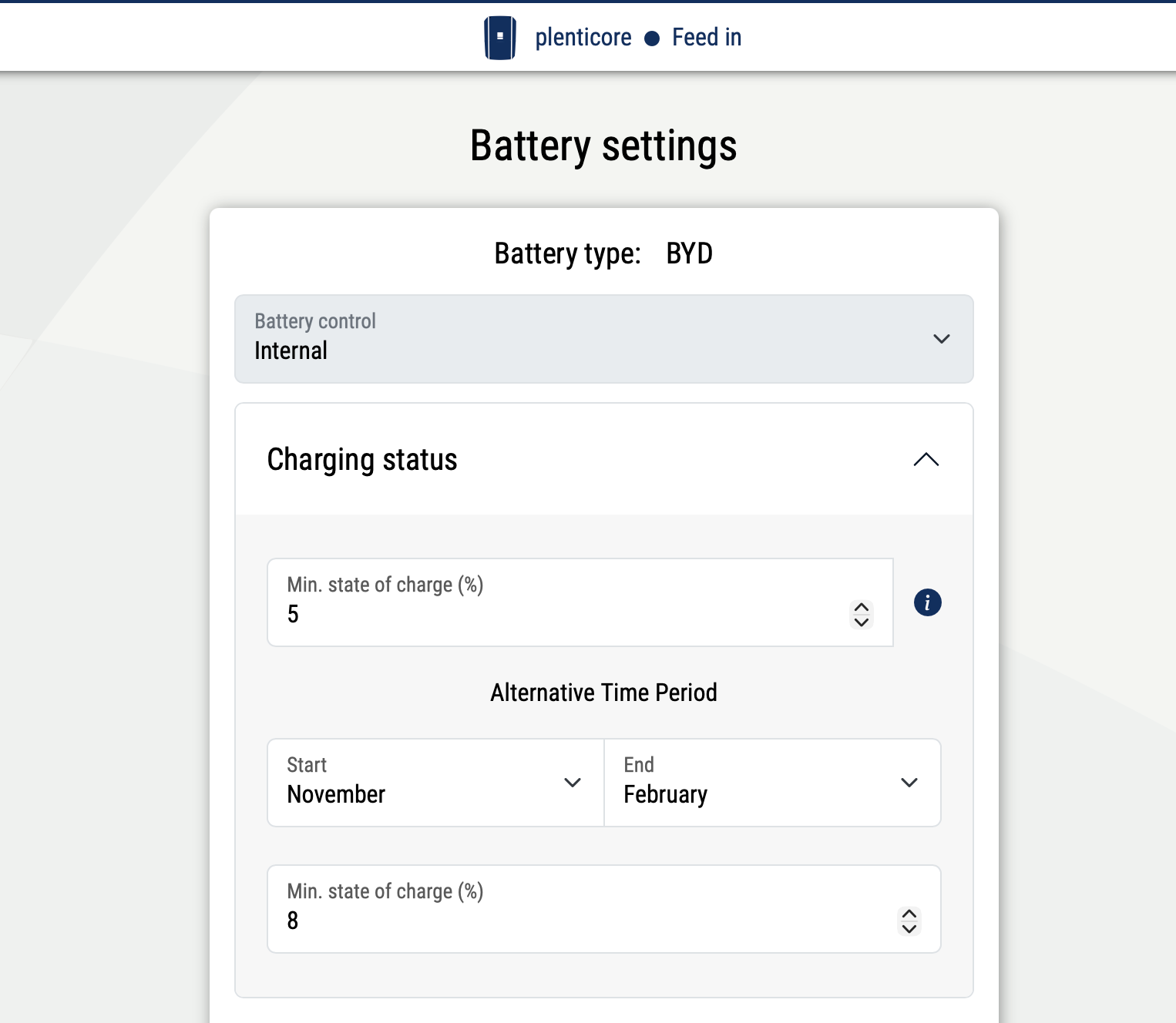Click the Alternative Time Period label
The image size is (1176, 1023).
603,693
